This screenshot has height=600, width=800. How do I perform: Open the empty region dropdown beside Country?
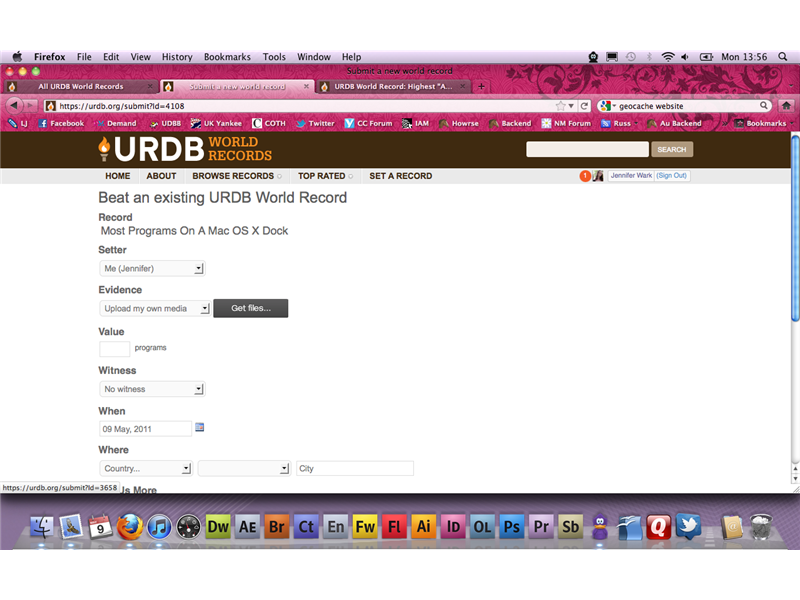244,468
